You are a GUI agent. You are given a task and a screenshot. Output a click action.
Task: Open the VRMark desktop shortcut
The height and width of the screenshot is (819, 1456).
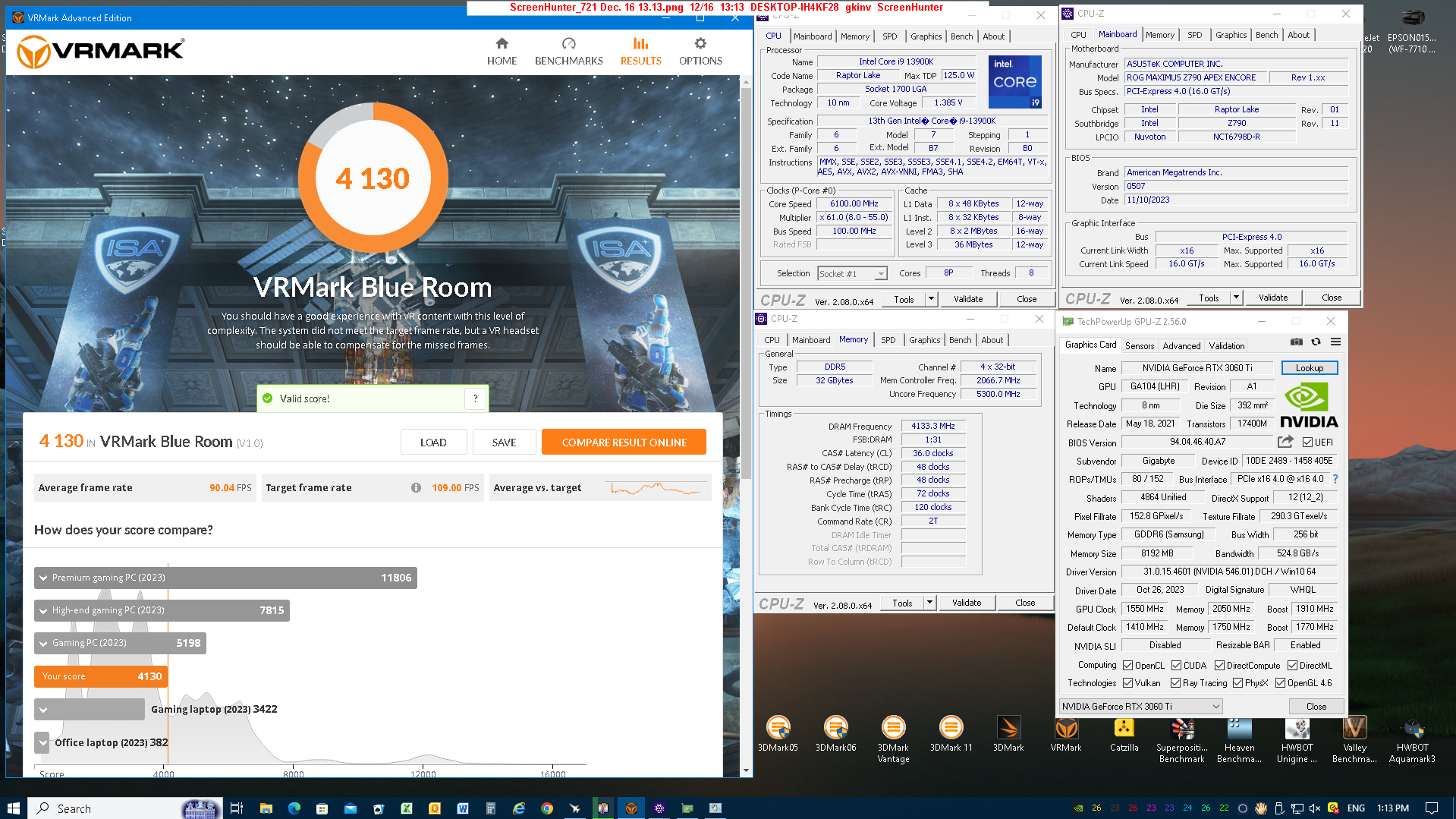[x=1066, y=734]
